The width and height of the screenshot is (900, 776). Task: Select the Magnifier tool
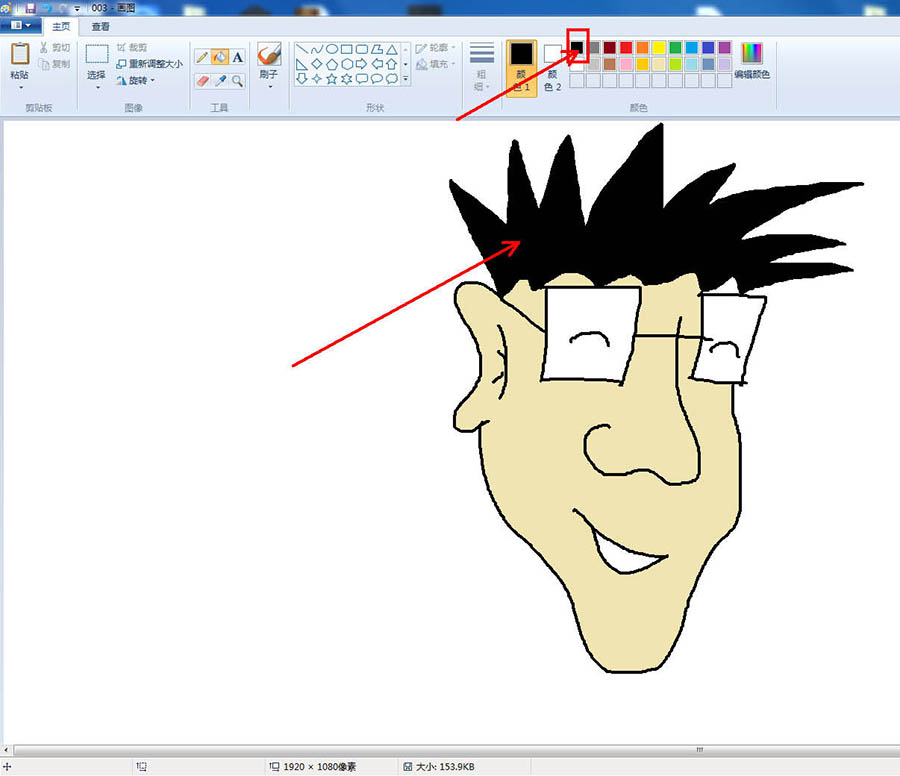pyautogui.click(x=238, y=81)
